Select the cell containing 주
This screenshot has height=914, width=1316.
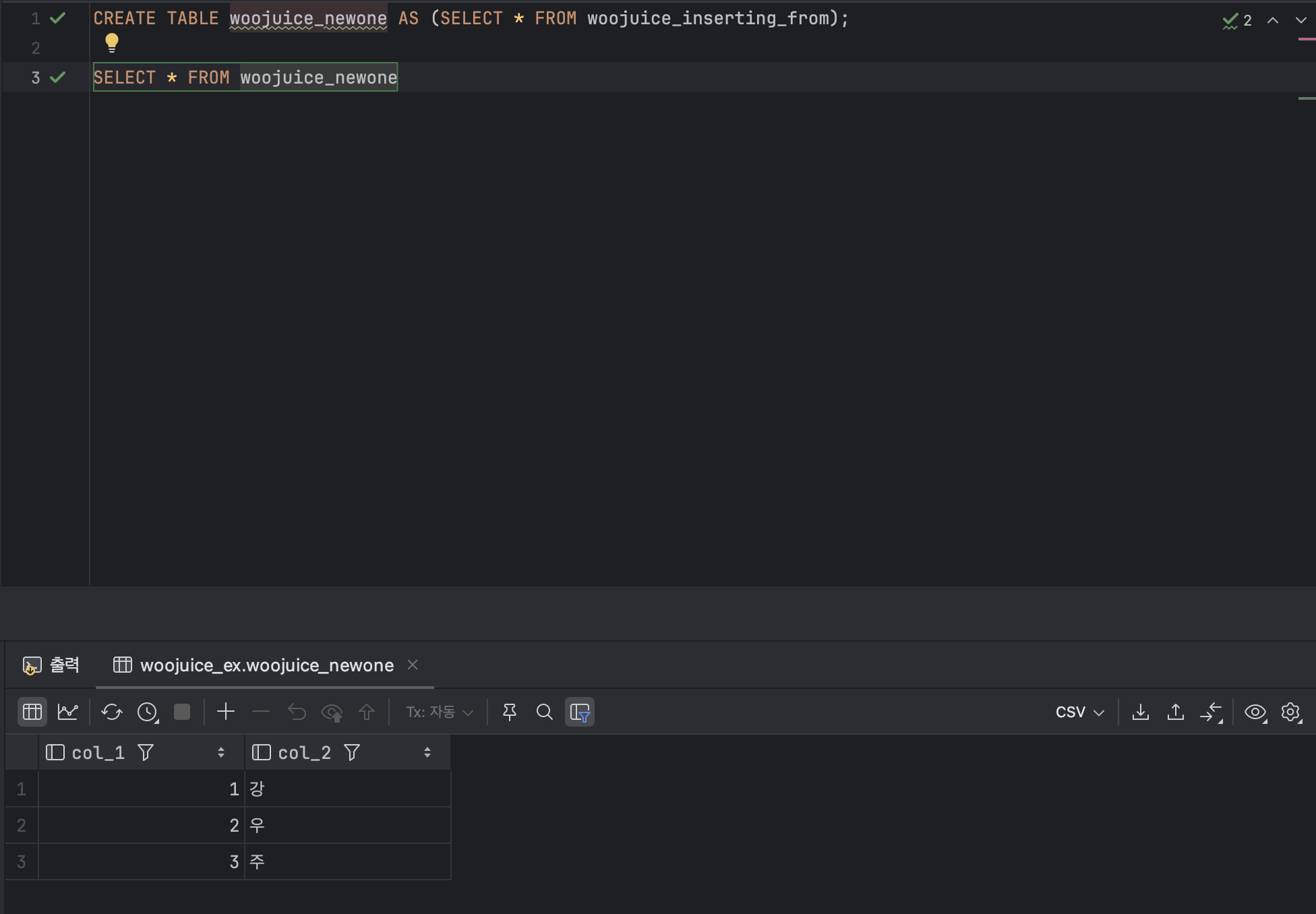[x=347, y=861]
